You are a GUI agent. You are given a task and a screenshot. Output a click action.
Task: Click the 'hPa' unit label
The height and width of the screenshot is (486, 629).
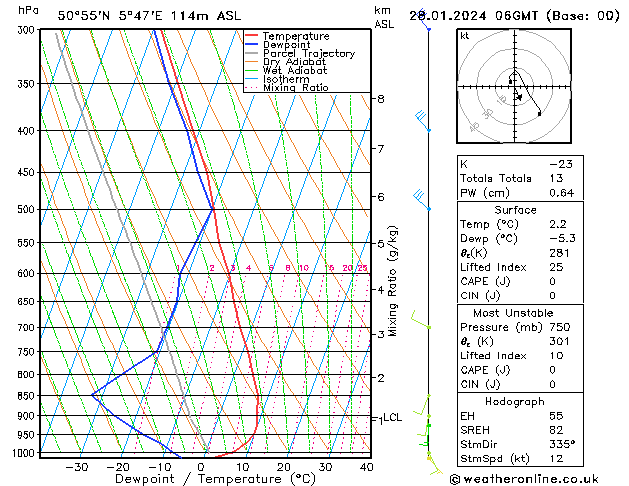tap(28, 11)
